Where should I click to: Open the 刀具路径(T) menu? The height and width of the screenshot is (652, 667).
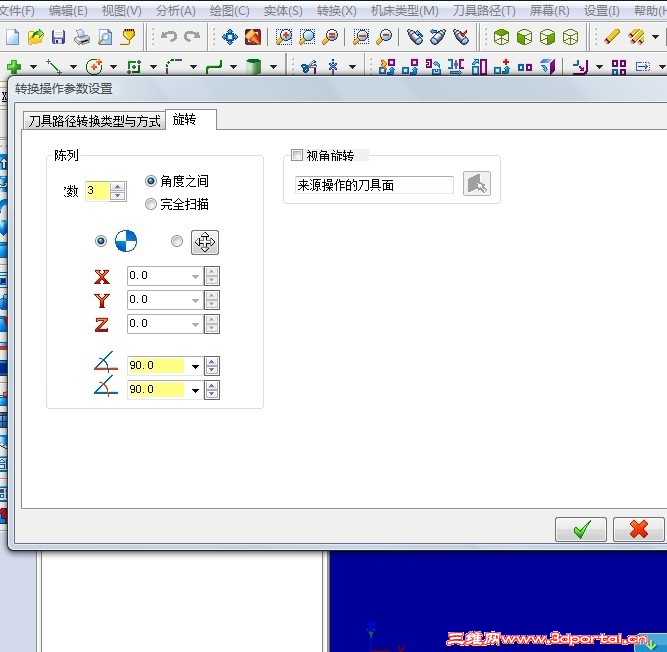(x=484, y=11)
